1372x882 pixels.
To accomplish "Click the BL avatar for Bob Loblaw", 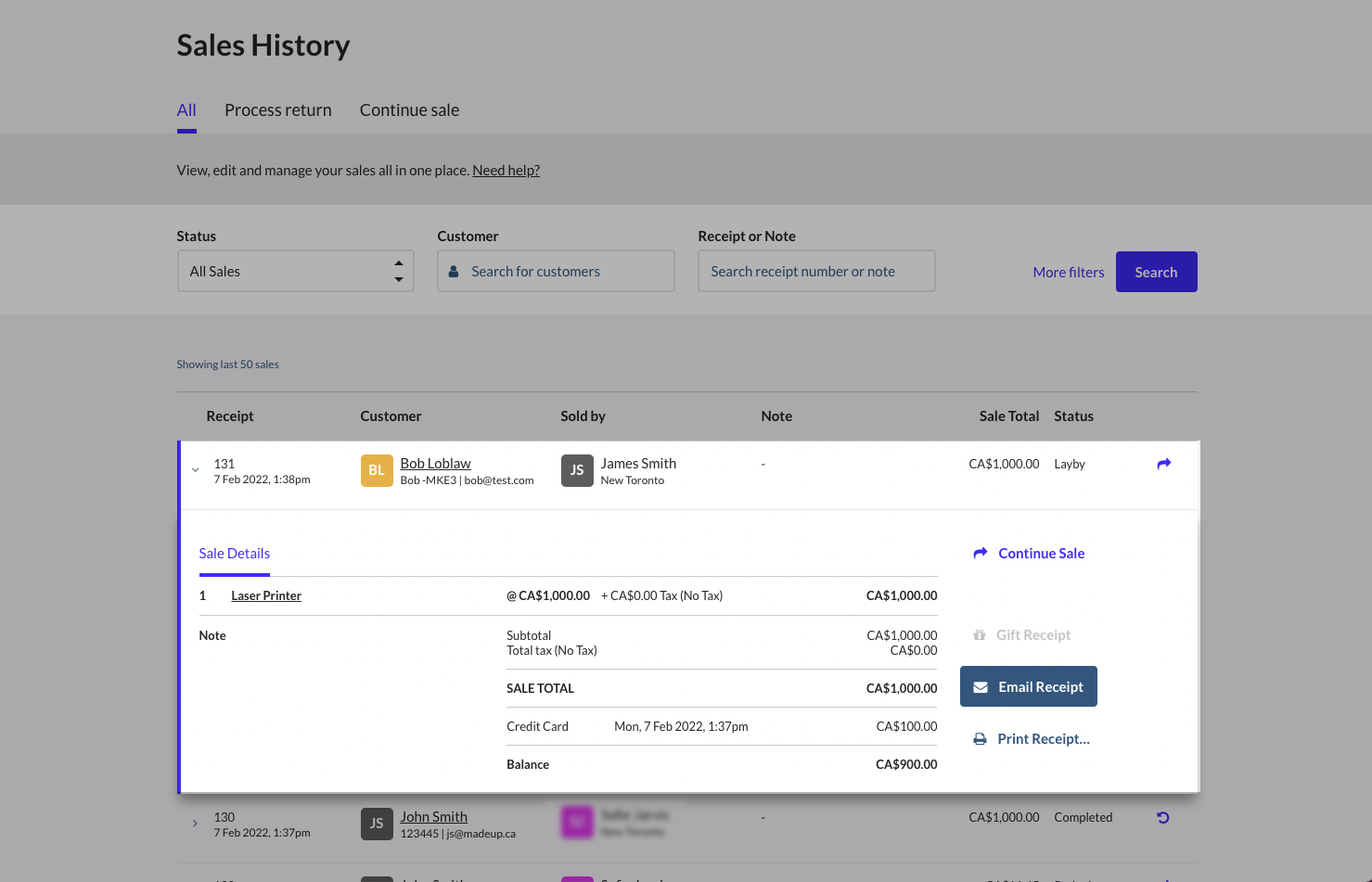I will (x=377, y=470).
